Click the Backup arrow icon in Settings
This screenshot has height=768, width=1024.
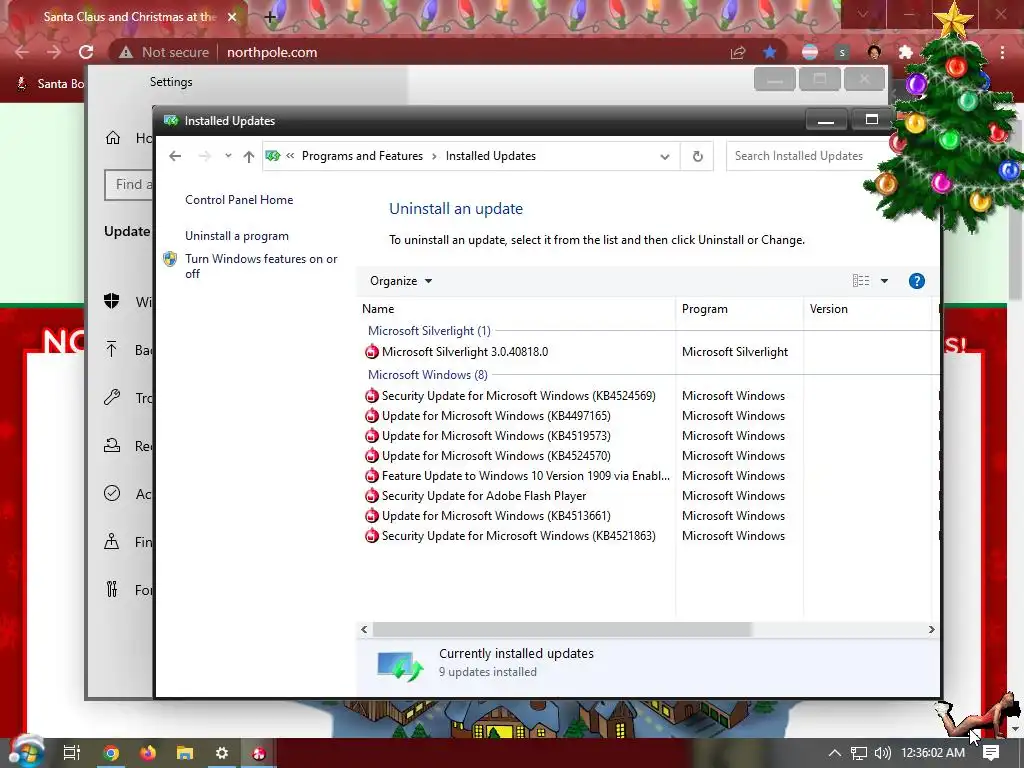[112, 349]
